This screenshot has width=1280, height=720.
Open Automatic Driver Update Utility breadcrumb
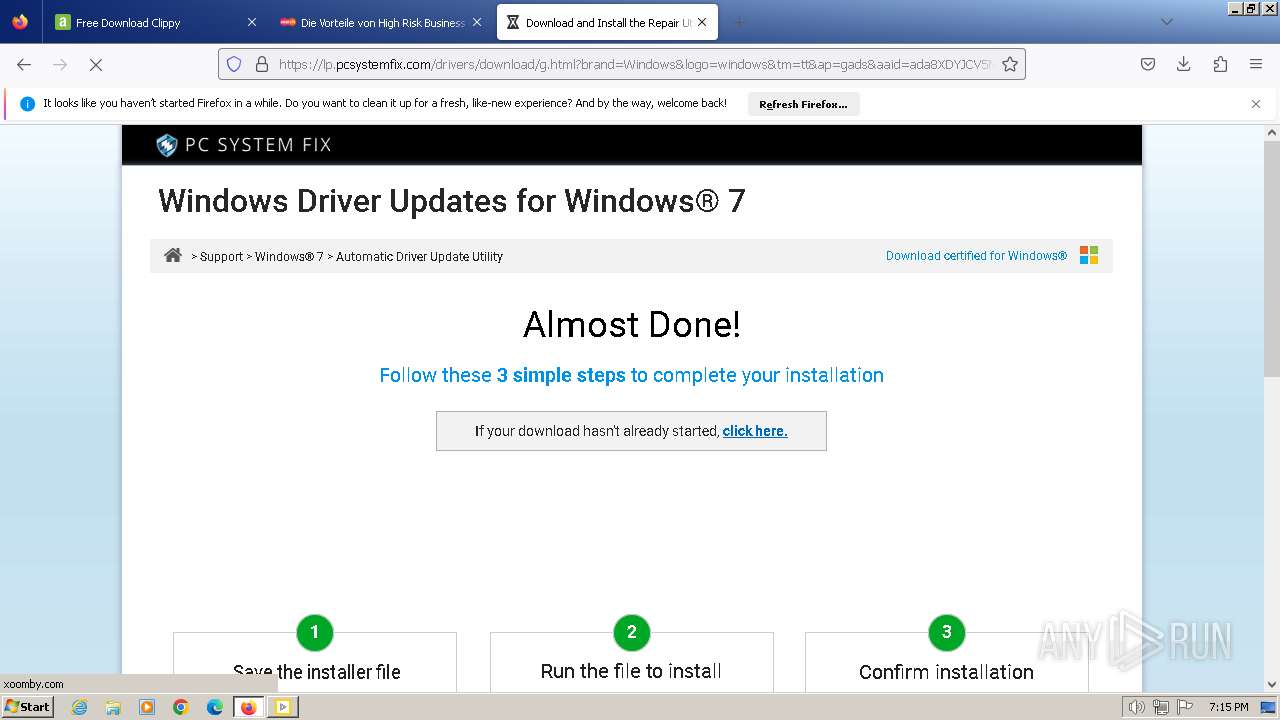pos(419,257)
